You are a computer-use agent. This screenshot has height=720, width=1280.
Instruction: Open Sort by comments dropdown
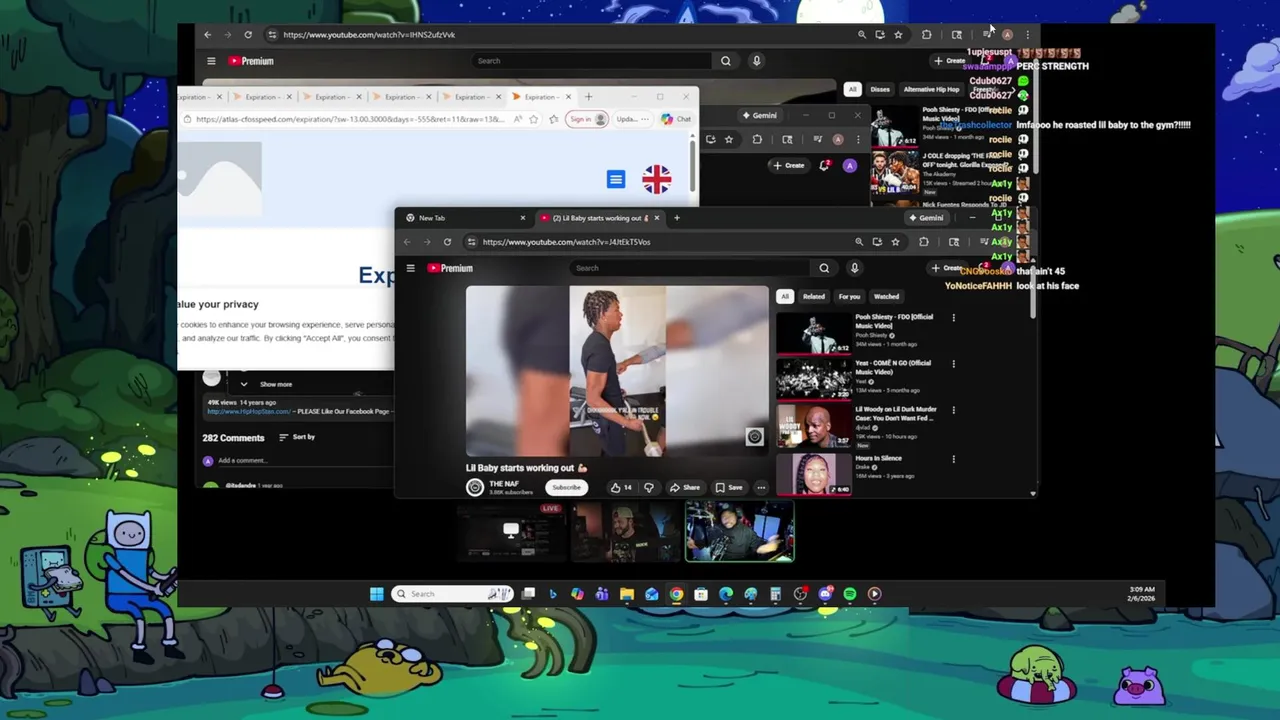click(x=297, y=437)
